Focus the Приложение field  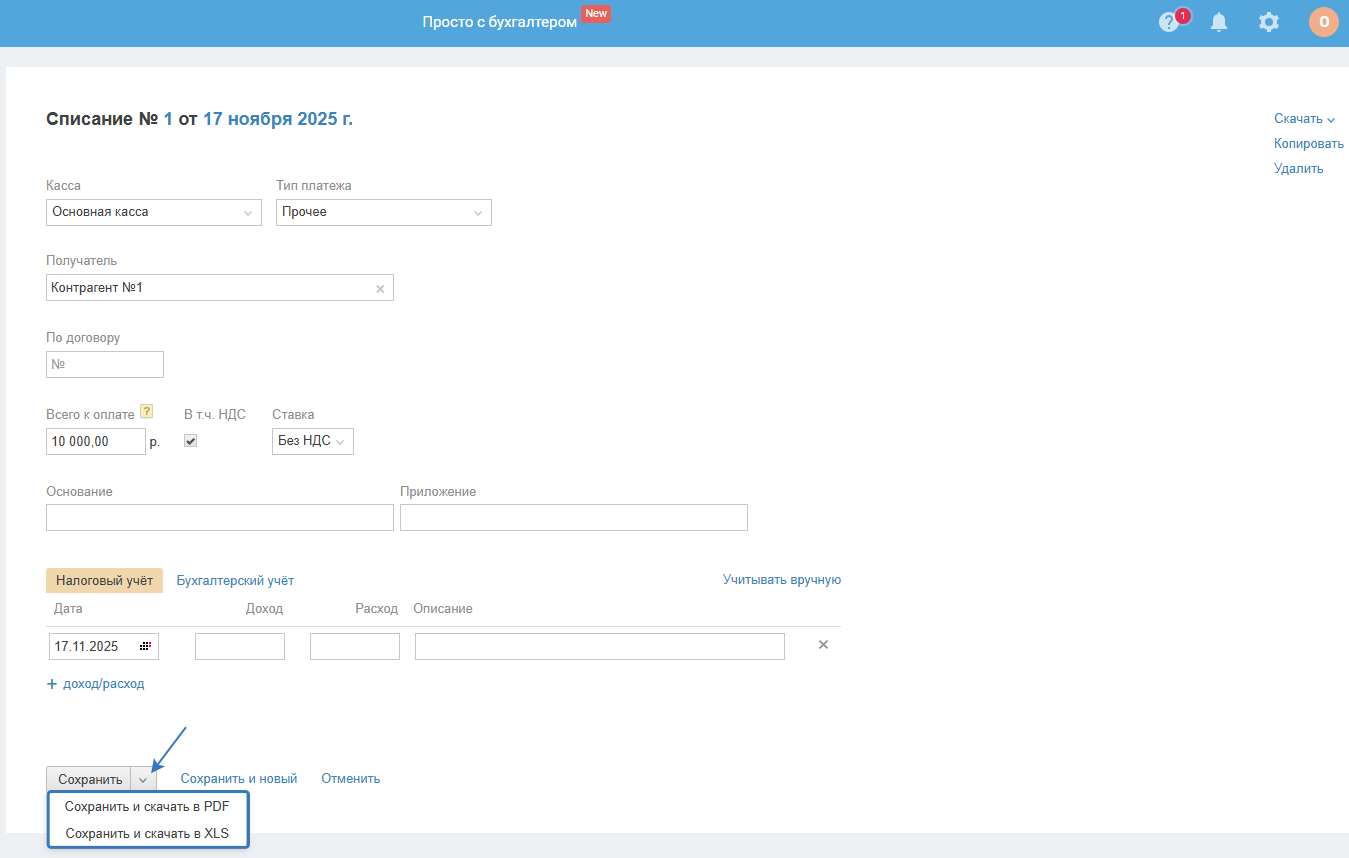coord(574,517)
